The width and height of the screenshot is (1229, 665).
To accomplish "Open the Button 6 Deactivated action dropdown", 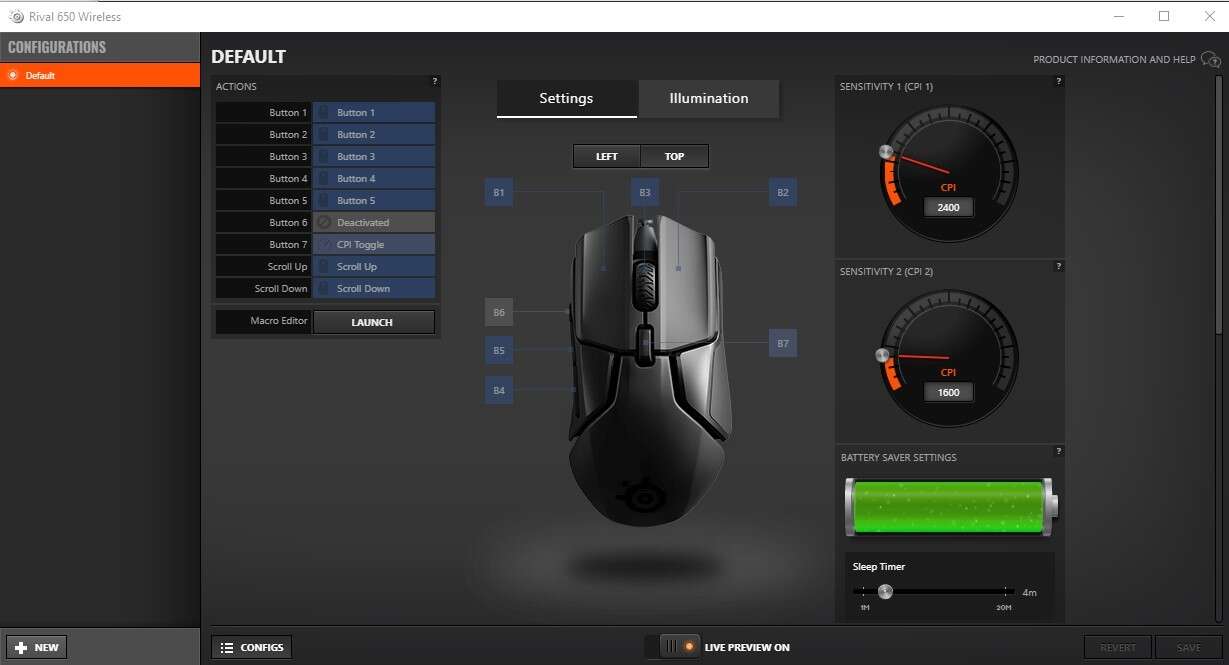I will [x=374, y=223].
